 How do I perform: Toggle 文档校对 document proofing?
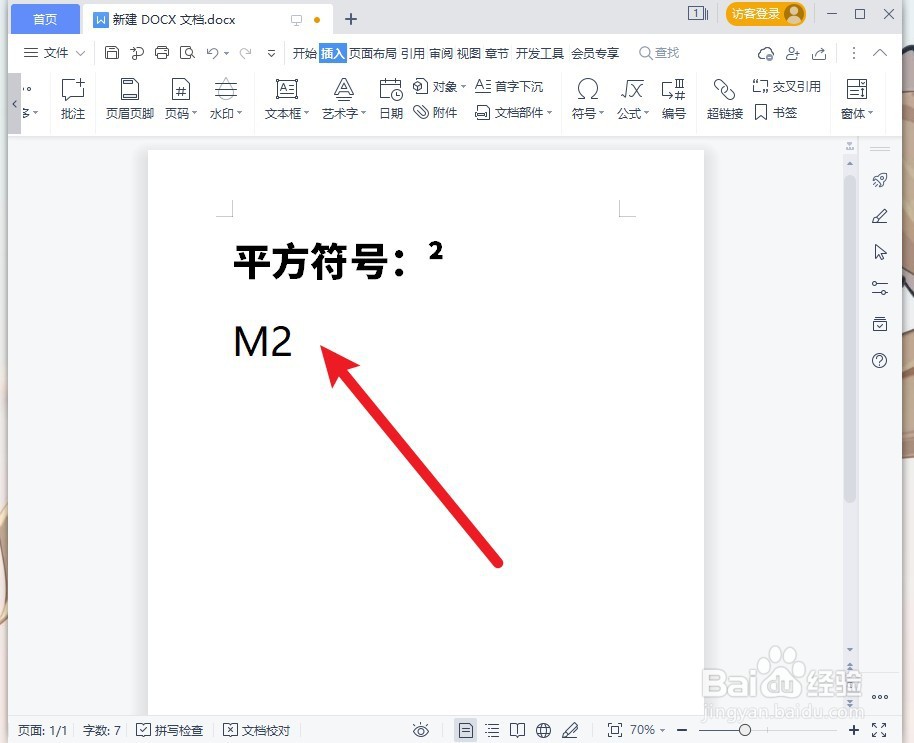click(x=257, y=730)
